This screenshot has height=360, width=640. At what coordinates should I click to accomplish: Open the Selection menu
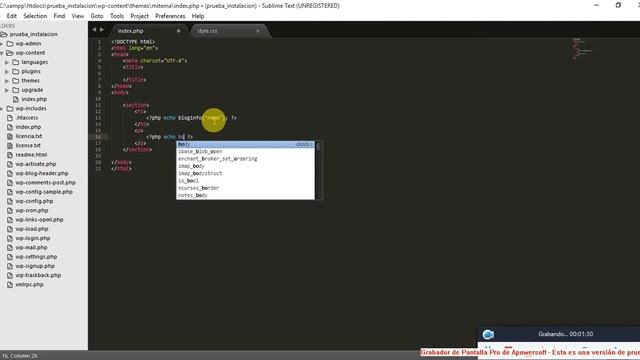click(x=35, y=16)
